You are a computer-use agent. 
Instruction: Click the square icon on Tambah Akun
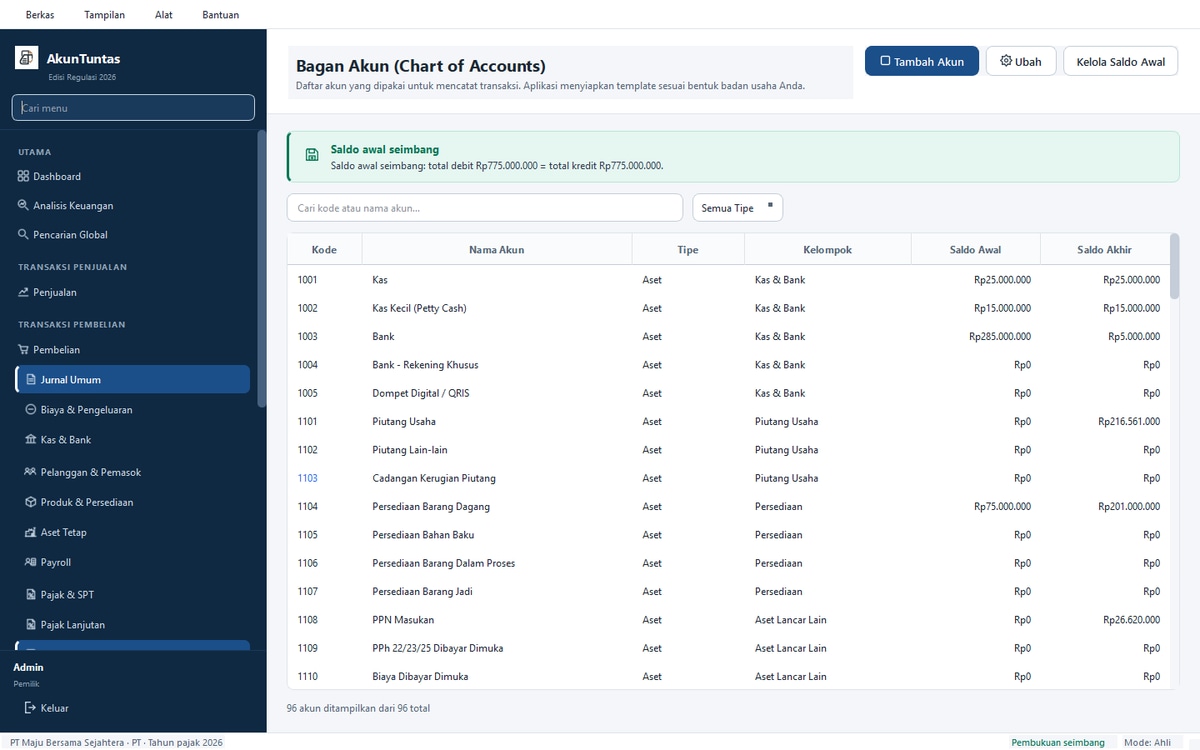pyautogui.click(x=885, y=61)
